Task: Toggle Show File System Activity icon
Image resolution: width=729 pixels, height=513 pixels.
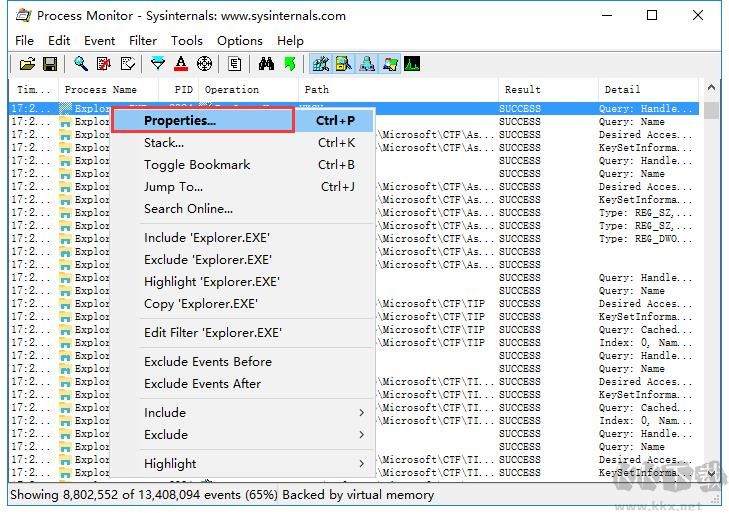Action: [344, 64]
